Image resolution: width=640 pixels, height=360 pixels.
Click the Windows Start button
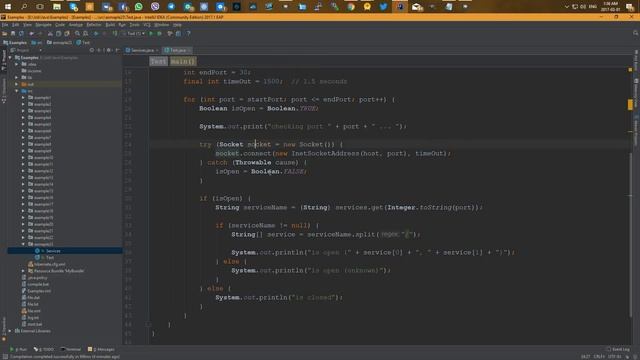7,7
